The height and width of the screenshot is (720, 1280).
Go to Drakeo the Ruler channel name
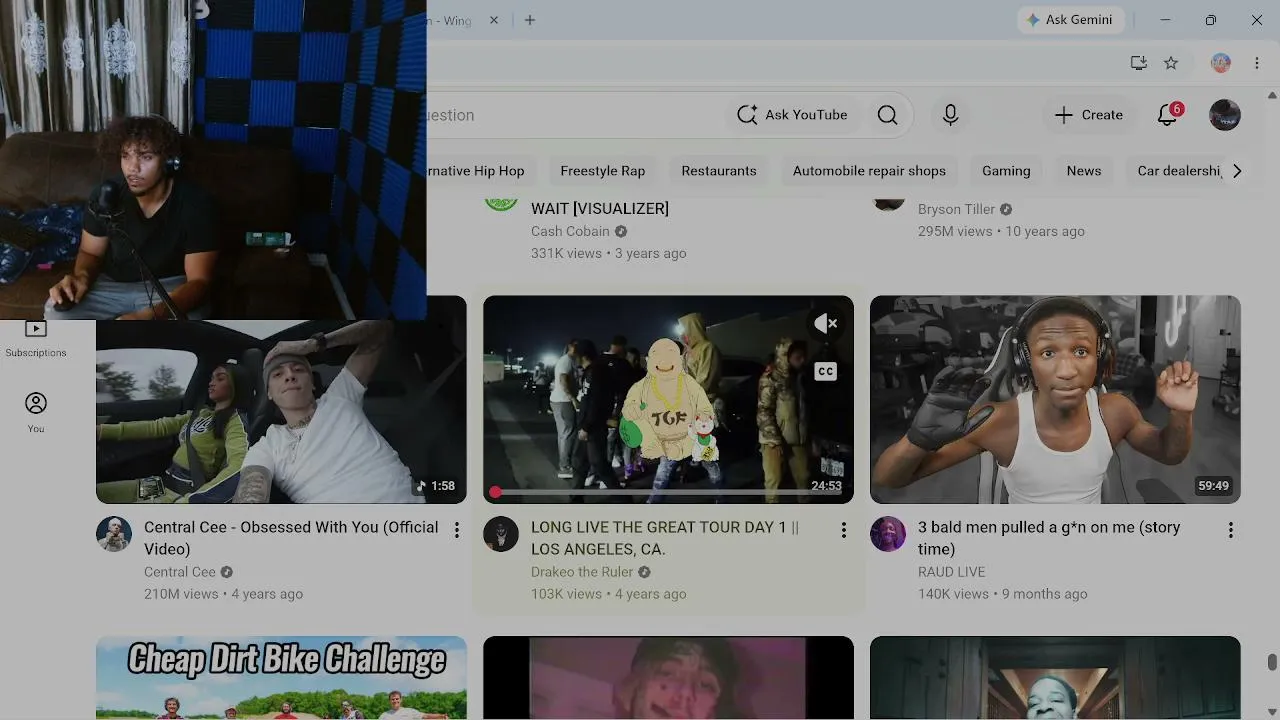pos(582,572)
